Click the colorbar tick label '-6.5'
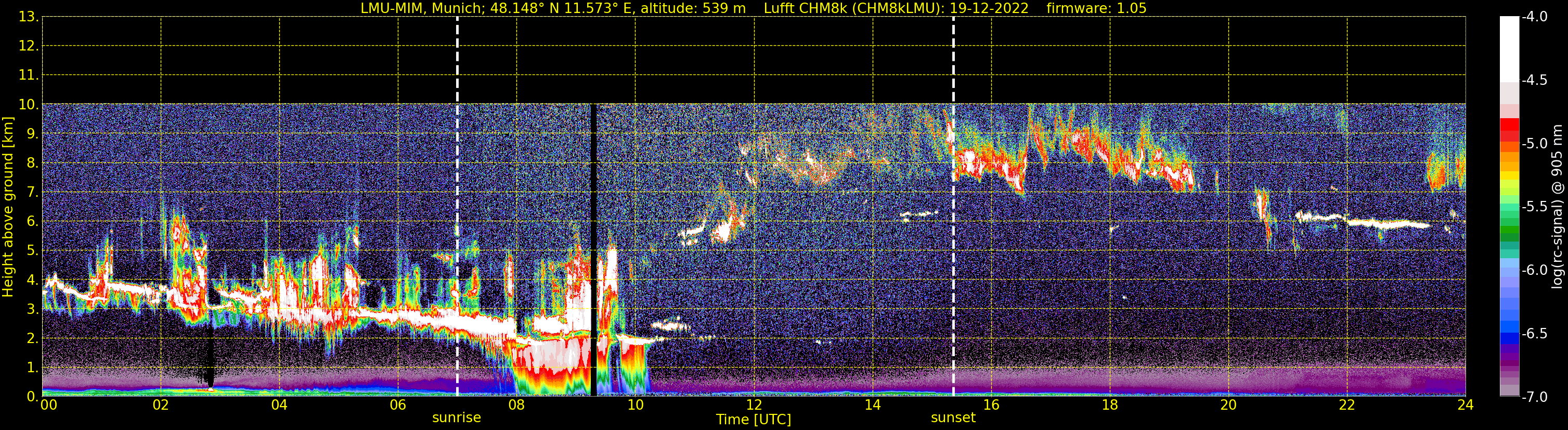Viewport: 1568px width, 430px height. tap(1534, 334)
